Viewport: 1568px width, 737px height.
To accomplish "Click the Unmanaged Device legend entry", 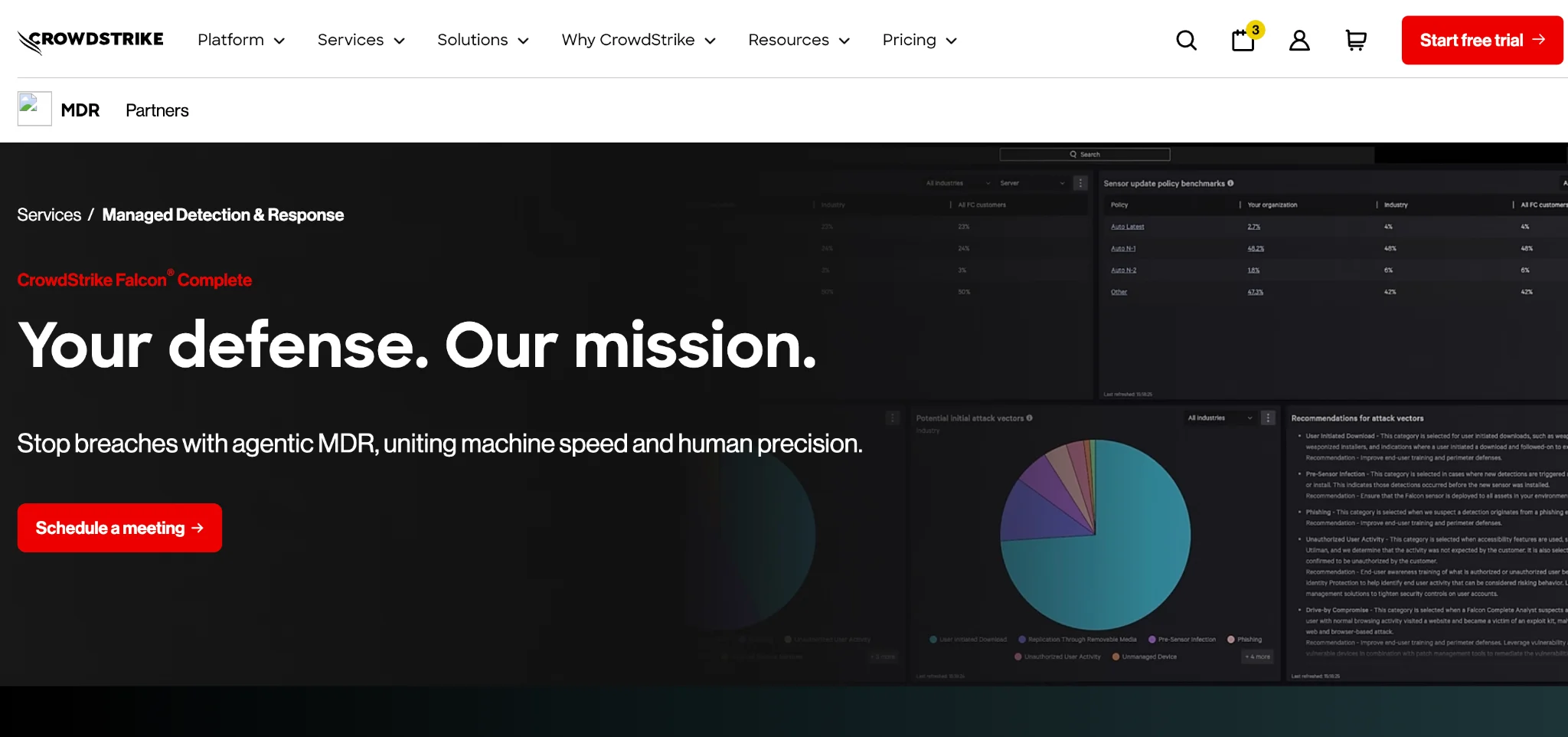I will coord(1145,657).
